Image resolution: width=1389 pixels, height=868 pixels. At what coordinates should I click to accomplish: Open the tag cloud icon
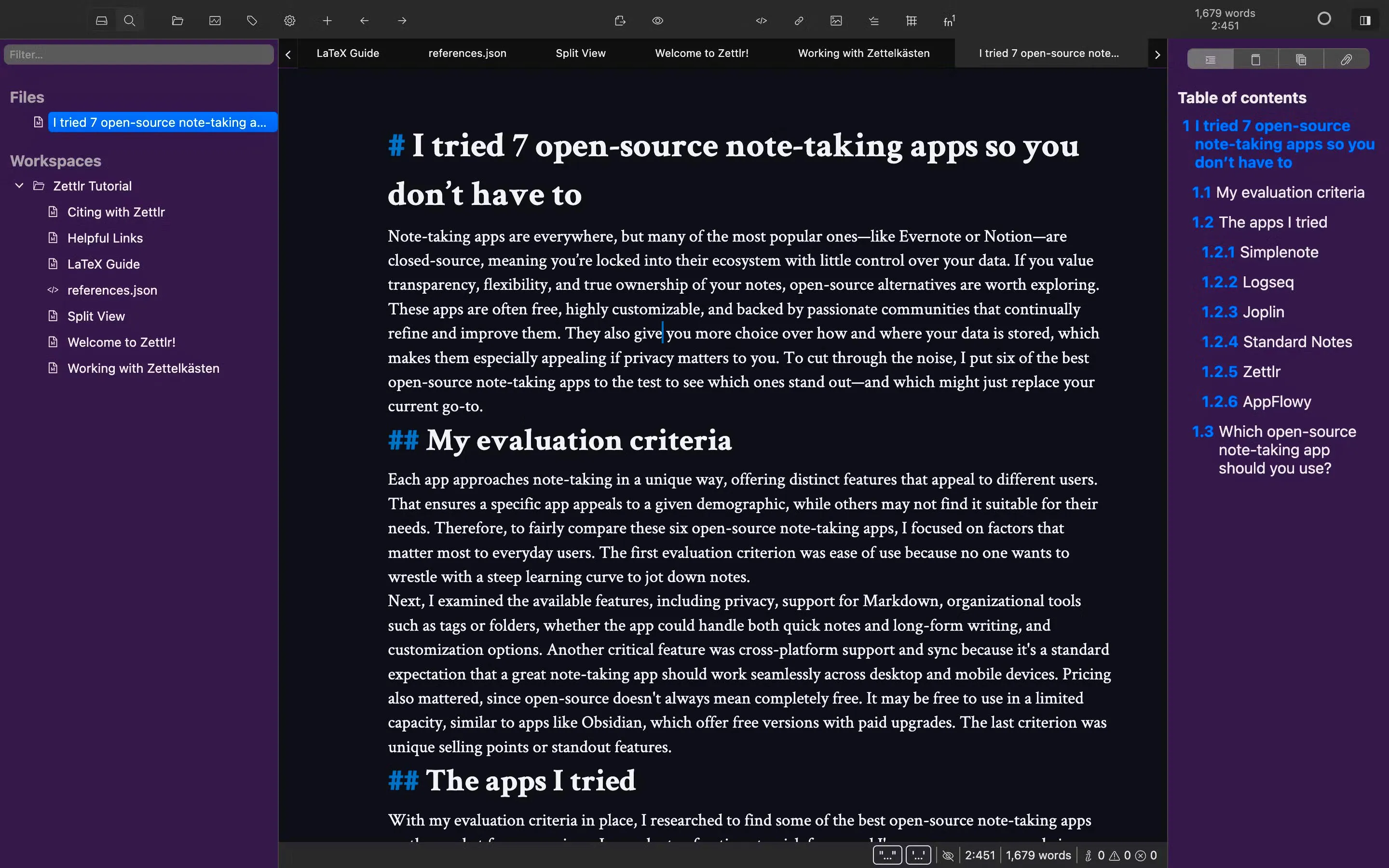251,20
